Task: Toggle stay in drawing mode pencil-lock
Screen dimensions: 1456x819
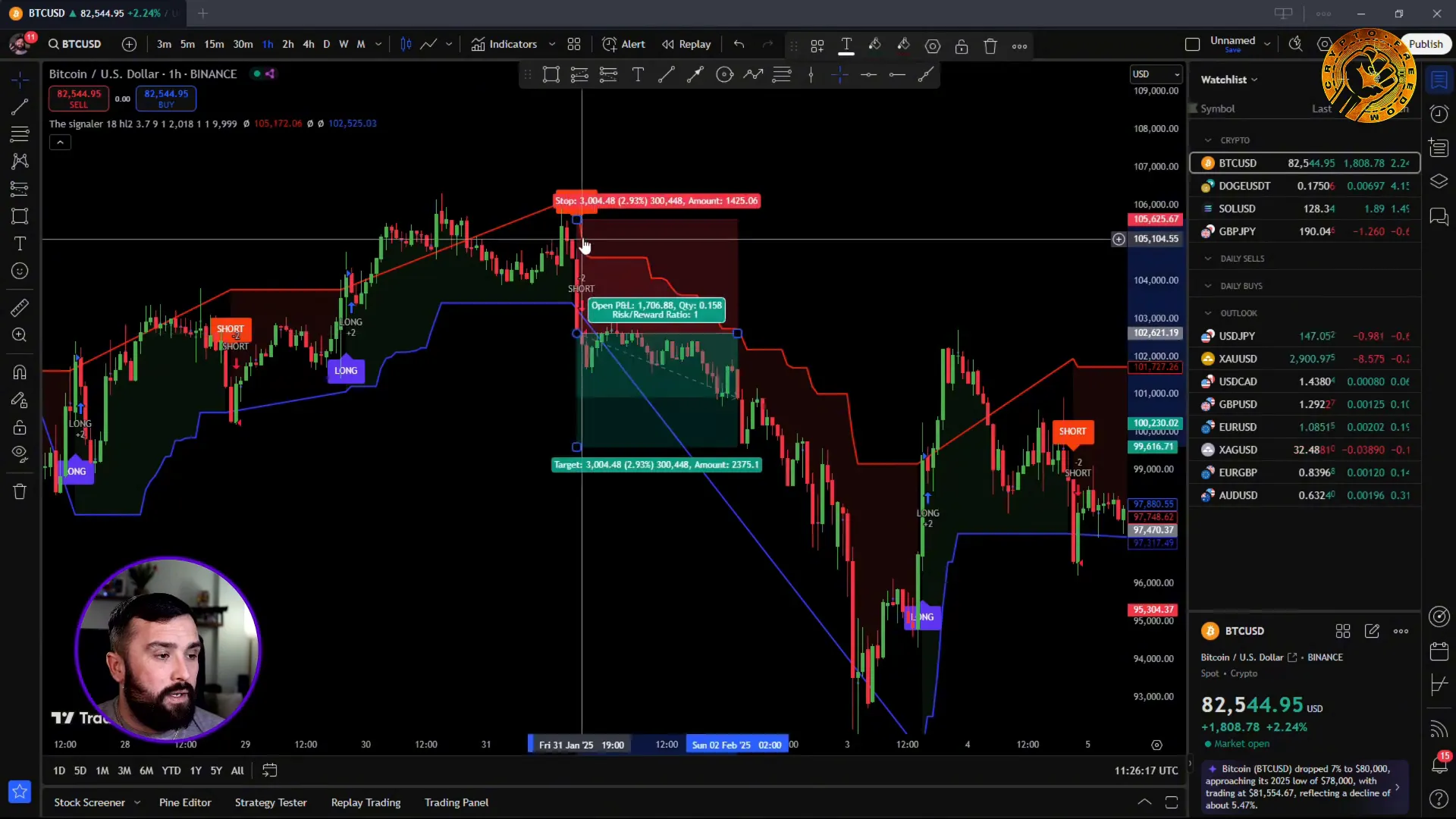Action: [20, 400]
